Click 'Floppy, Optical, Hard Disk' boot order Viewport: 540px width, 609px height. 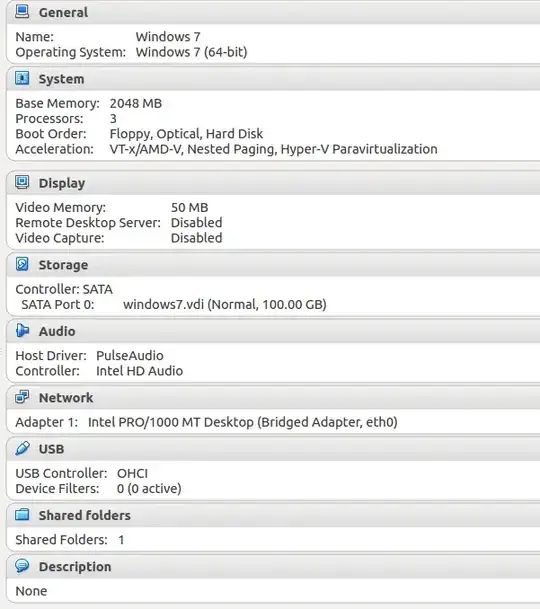pyautogui.click(x=186, y=134)
